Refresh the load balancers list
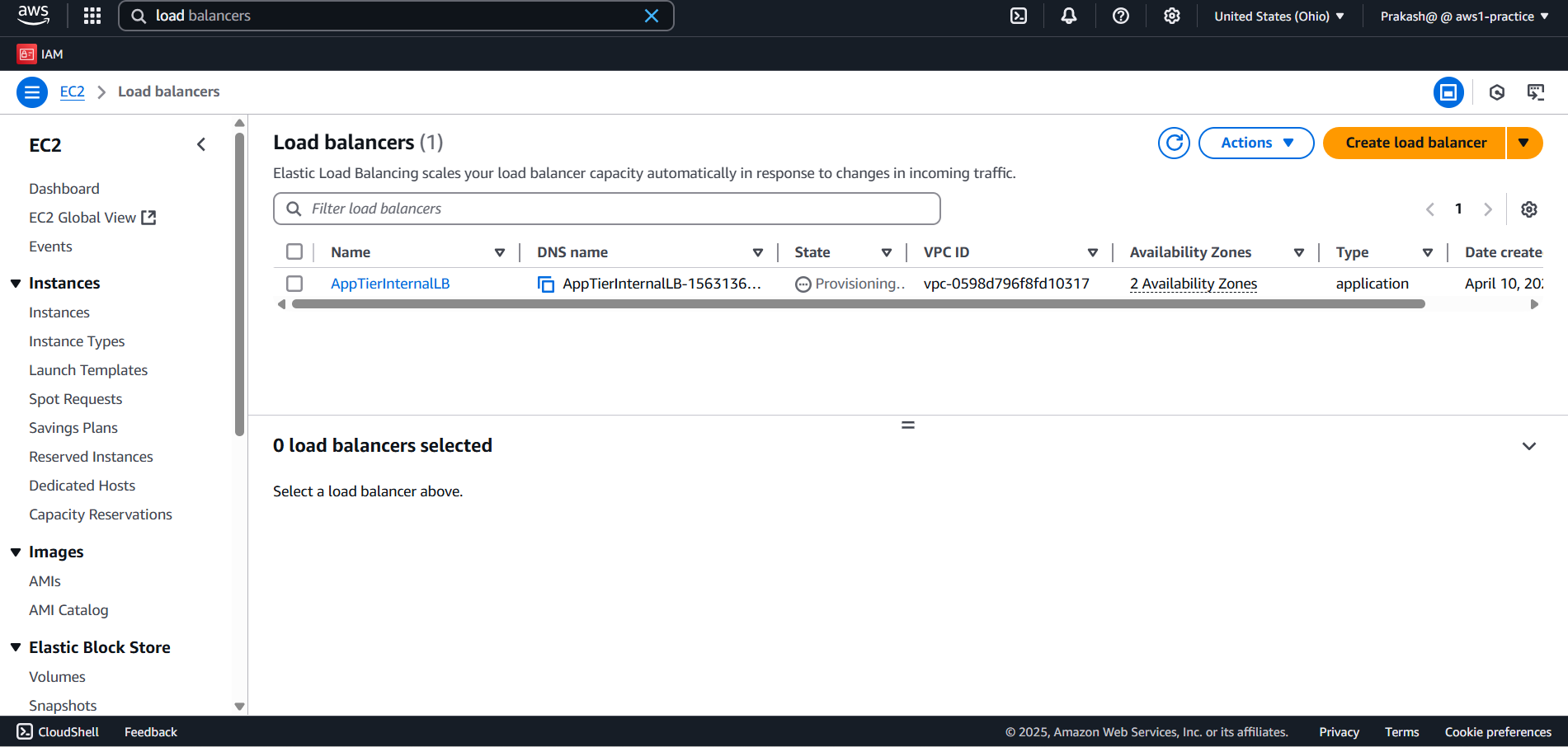The width and height of the screenshot is (1568, 747). click(1174, 143)
